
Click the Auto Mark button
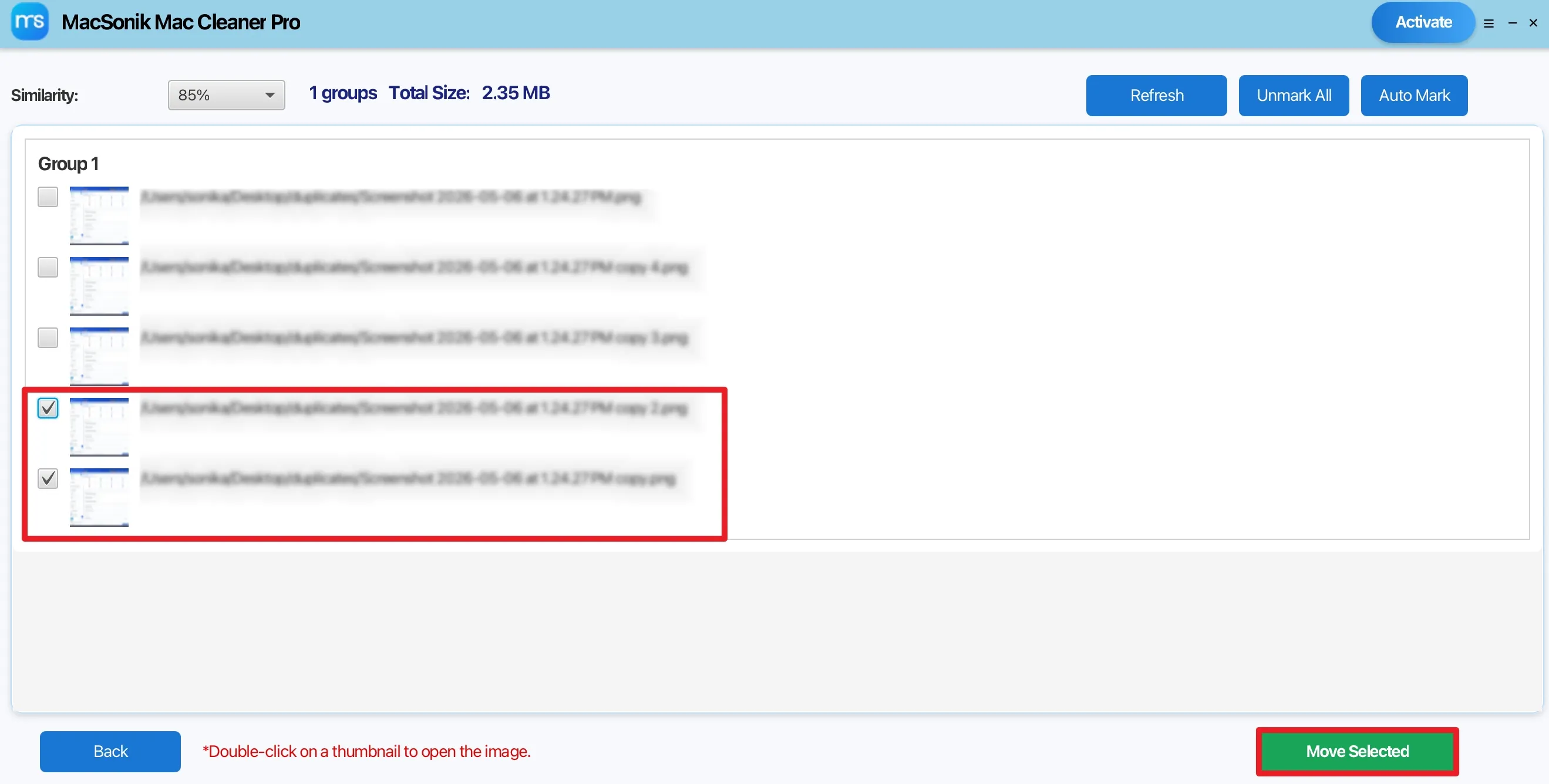pyautogui.click(x=1414, y=96)
